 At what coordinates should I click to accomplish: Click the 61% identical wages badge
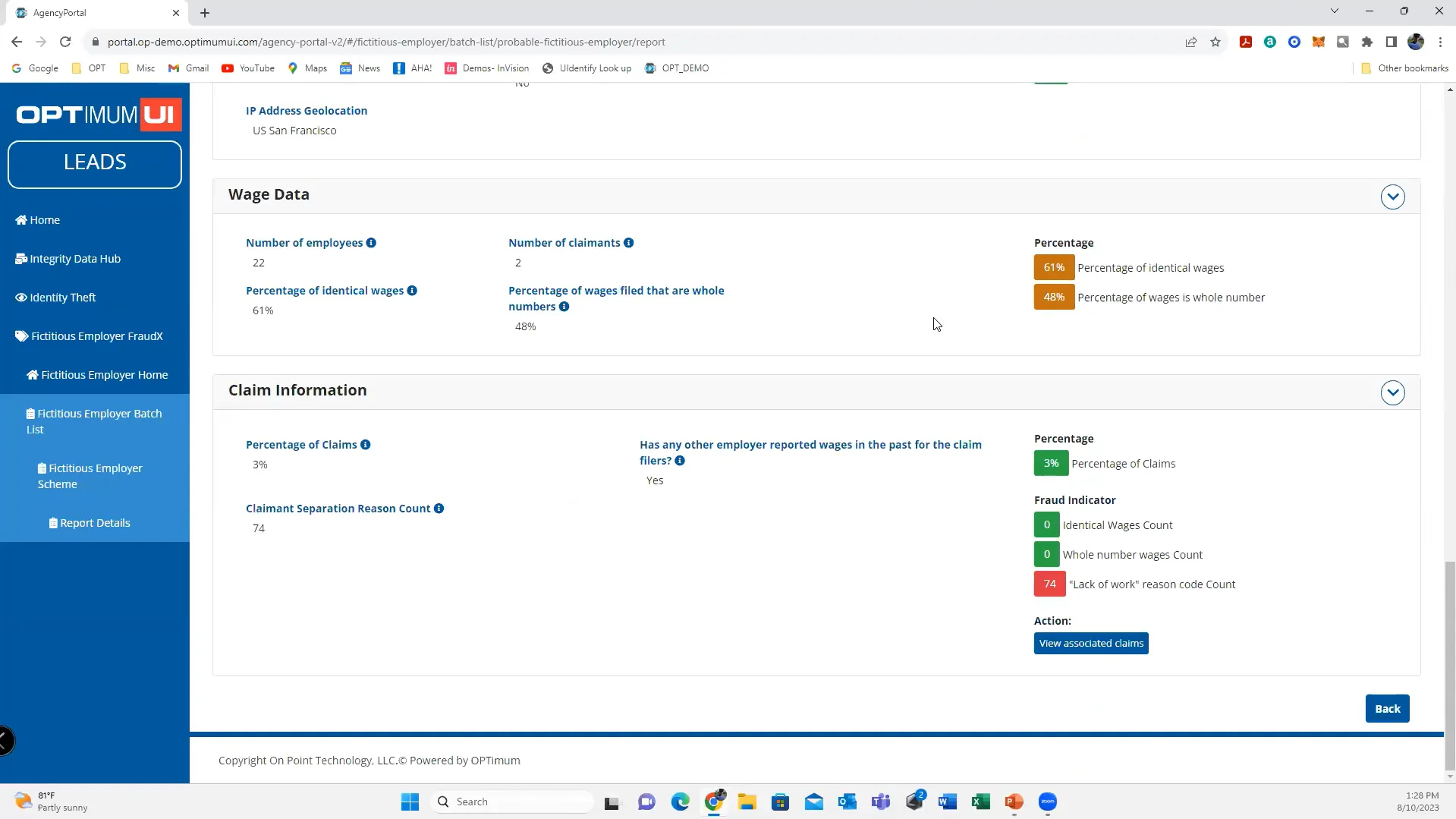[1054, 268]
